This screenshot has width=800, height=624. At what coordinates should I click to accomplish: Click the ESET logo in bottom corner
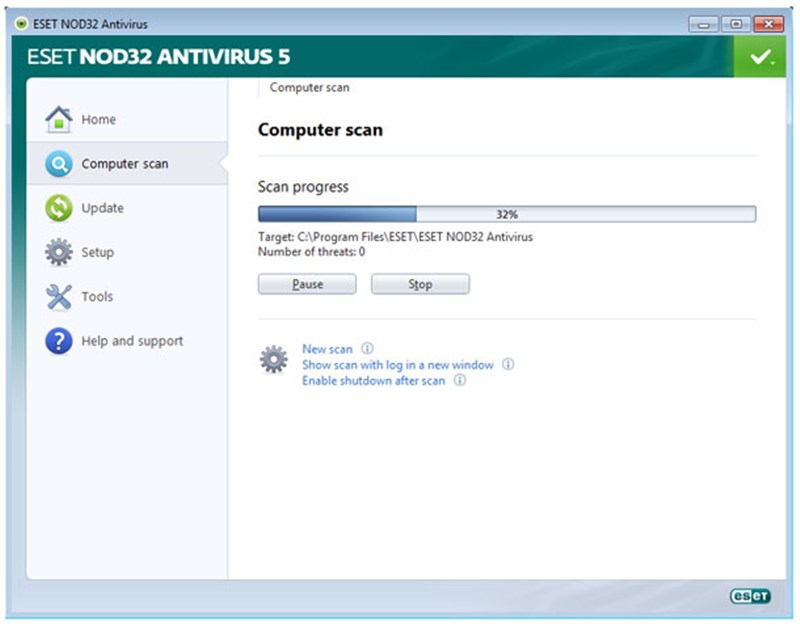click(x=750, y=596)
